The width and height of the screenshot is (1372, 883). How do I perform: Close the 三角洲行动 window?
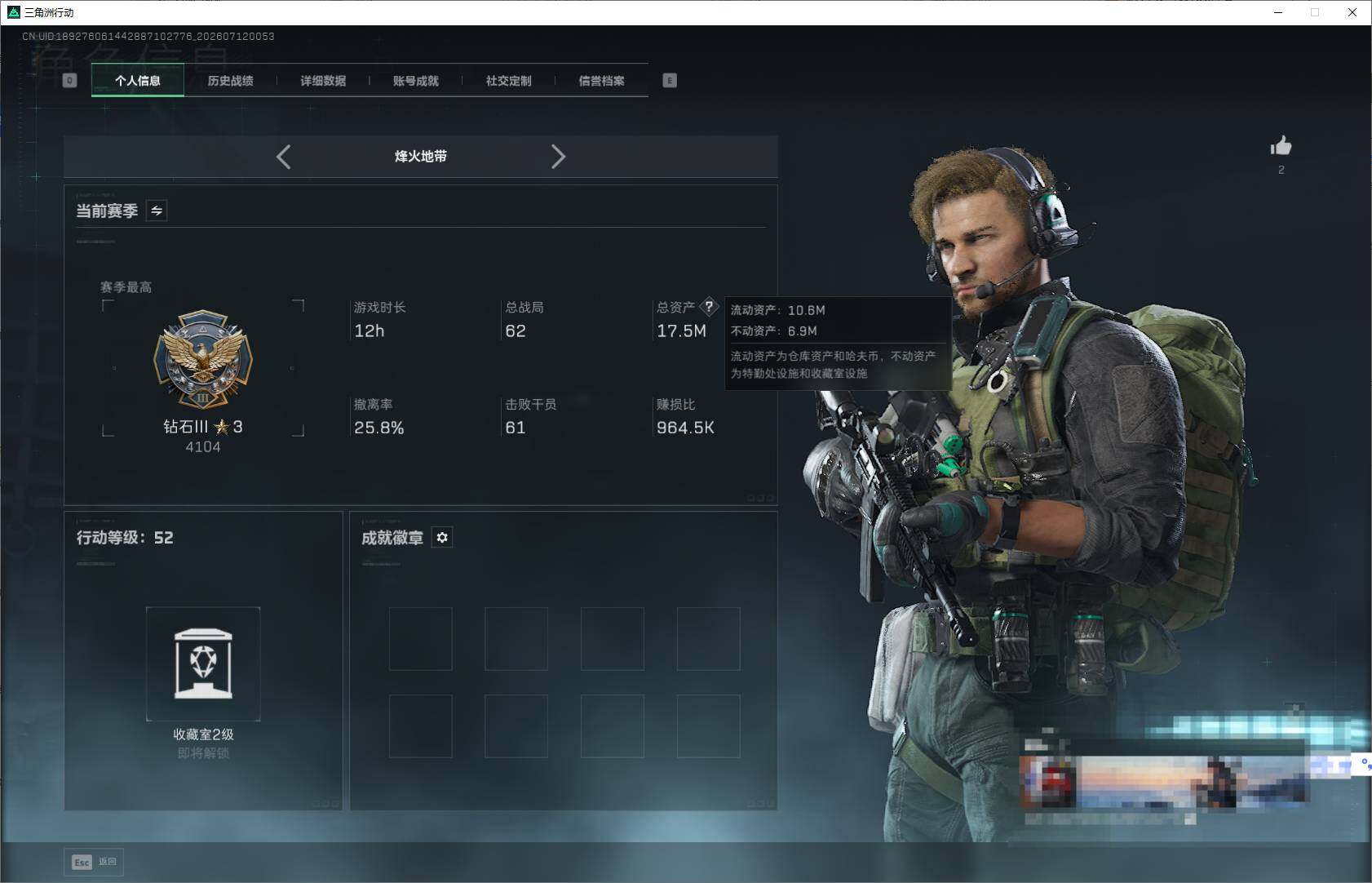point(1352,12)
